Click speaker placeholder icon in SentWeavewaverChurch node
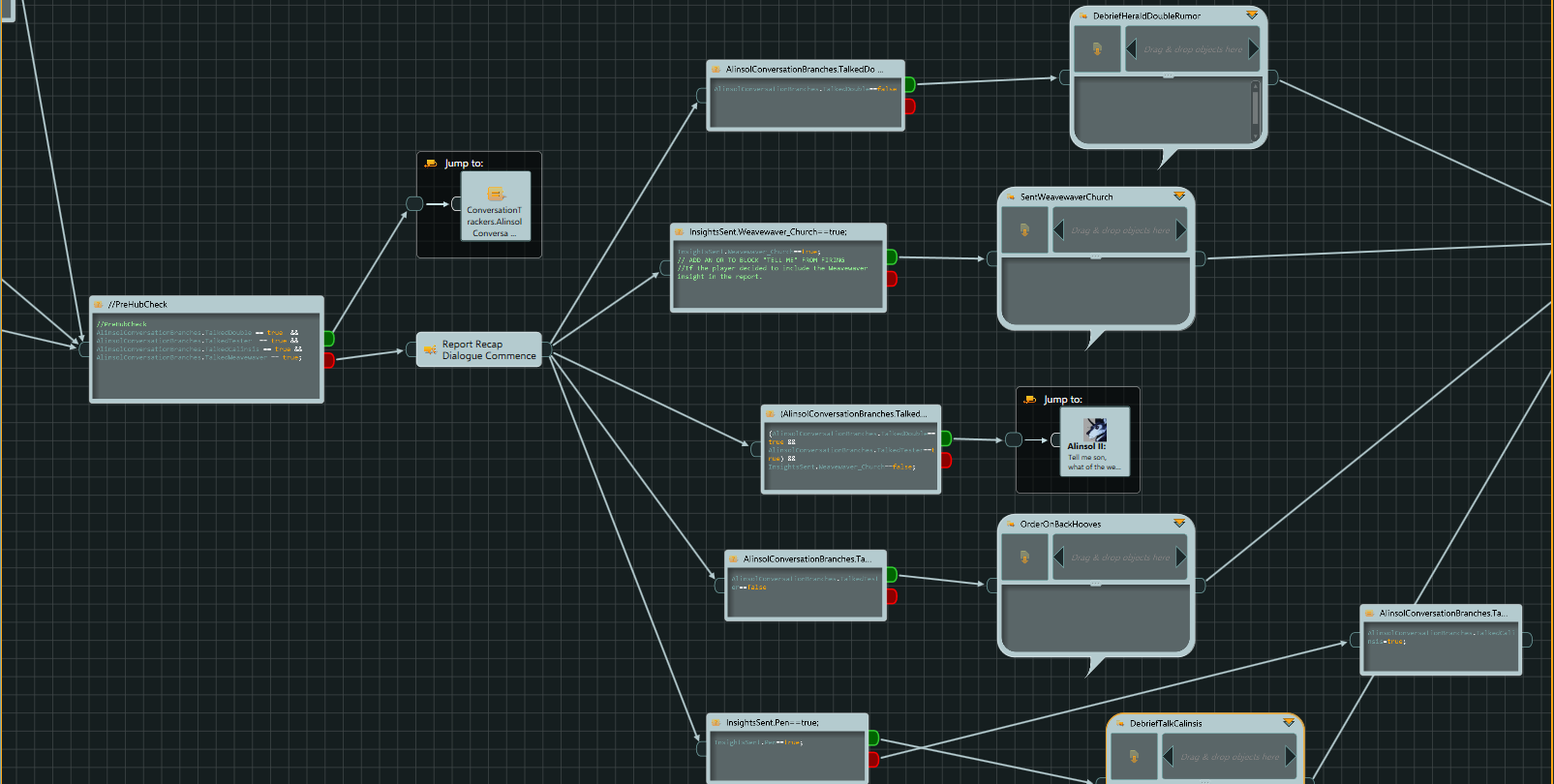 [1024, 230]
